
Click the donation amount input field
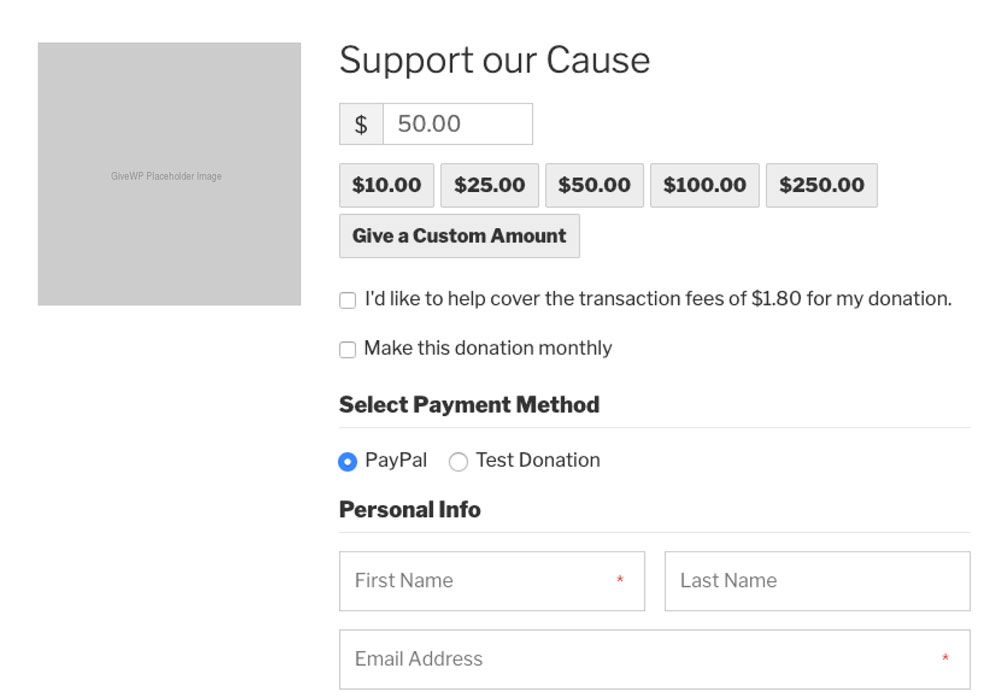click(457, 124)
